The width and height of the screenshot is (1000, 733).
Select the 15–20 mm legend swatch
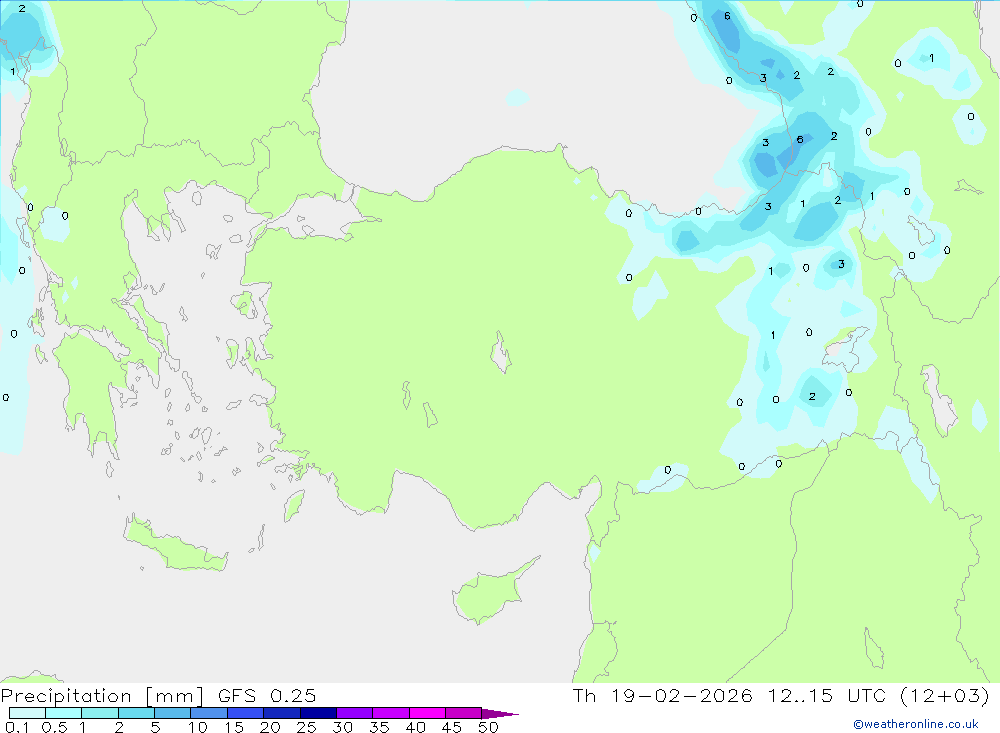coord(246,713)
